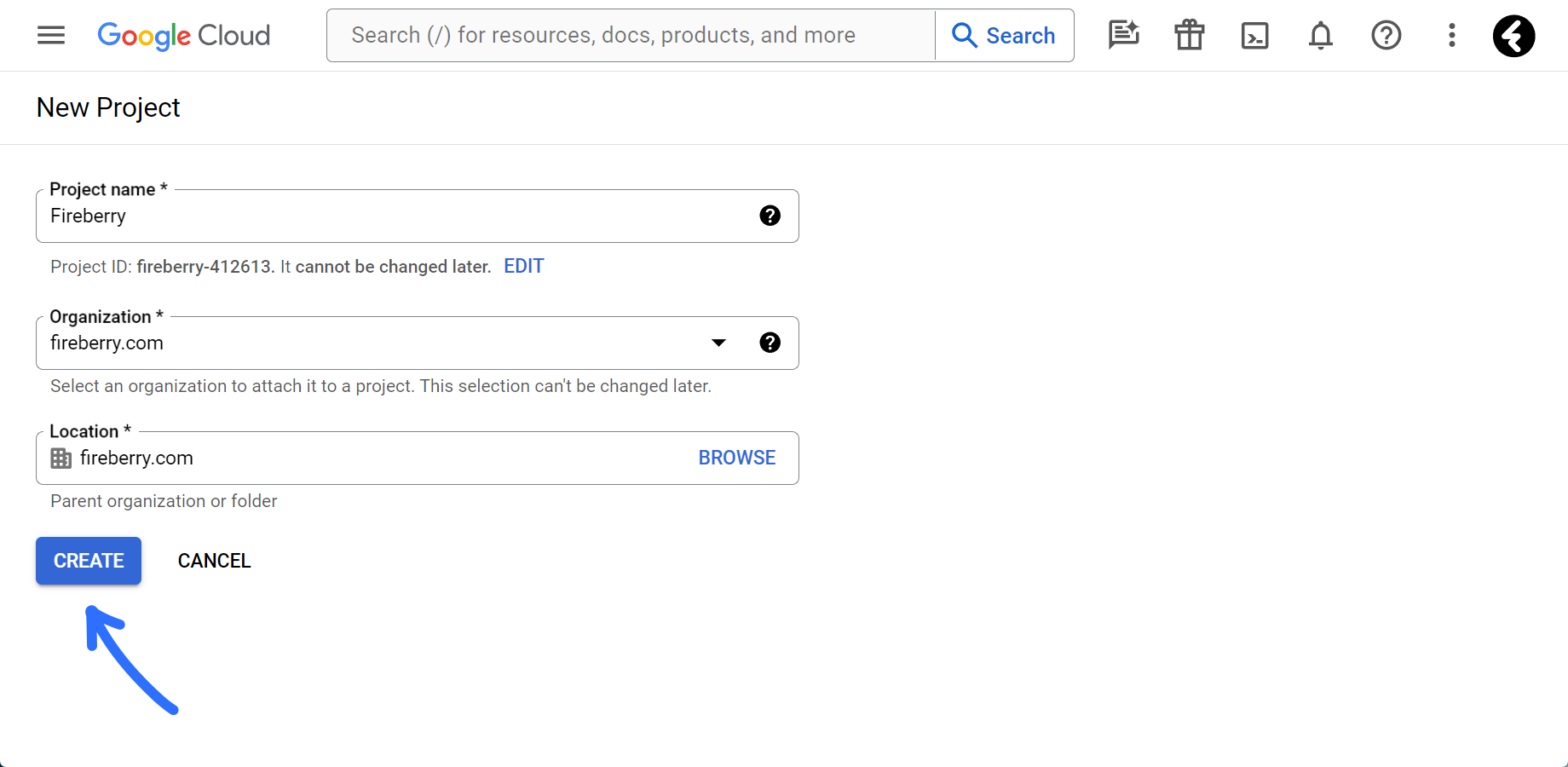Screen dimensions: 1568x767
Task: Activate Cloud Shell terminal icon
Action: [1255, 35]
